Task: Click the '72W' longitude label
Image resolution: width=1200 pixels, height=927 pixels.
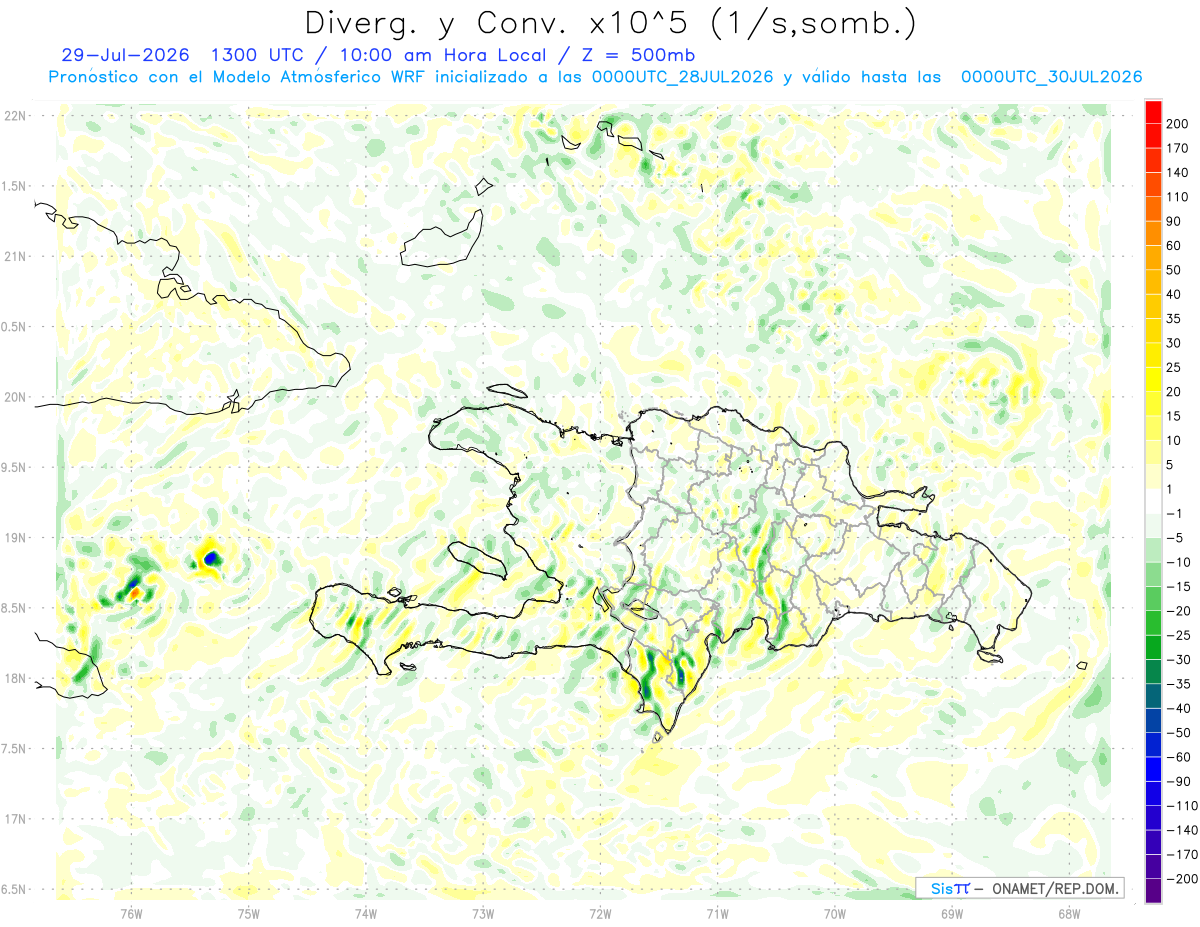Action: tap(600, 913)
